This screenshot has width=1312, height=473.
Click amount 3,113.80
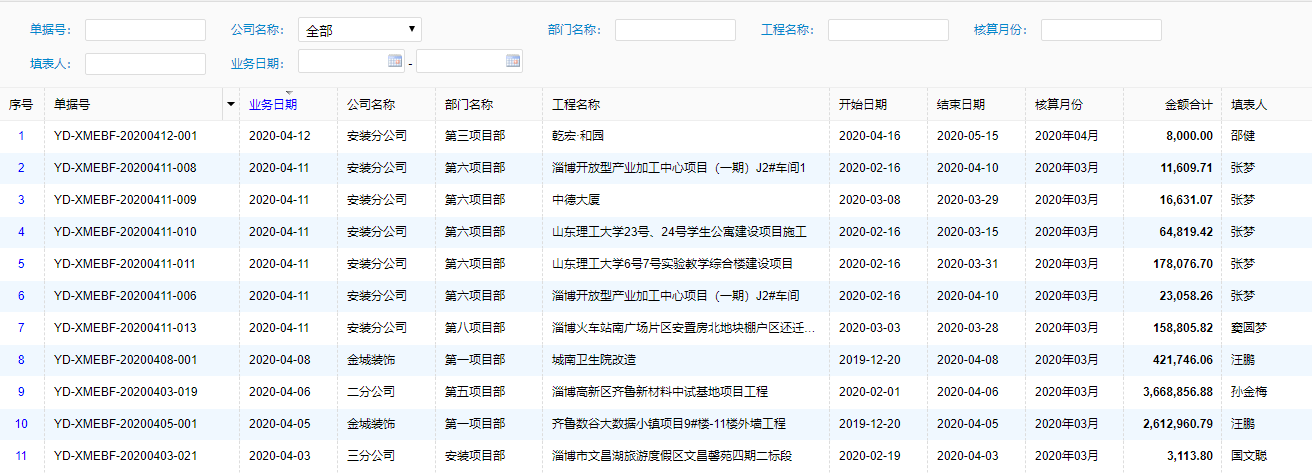(1189, 456)
